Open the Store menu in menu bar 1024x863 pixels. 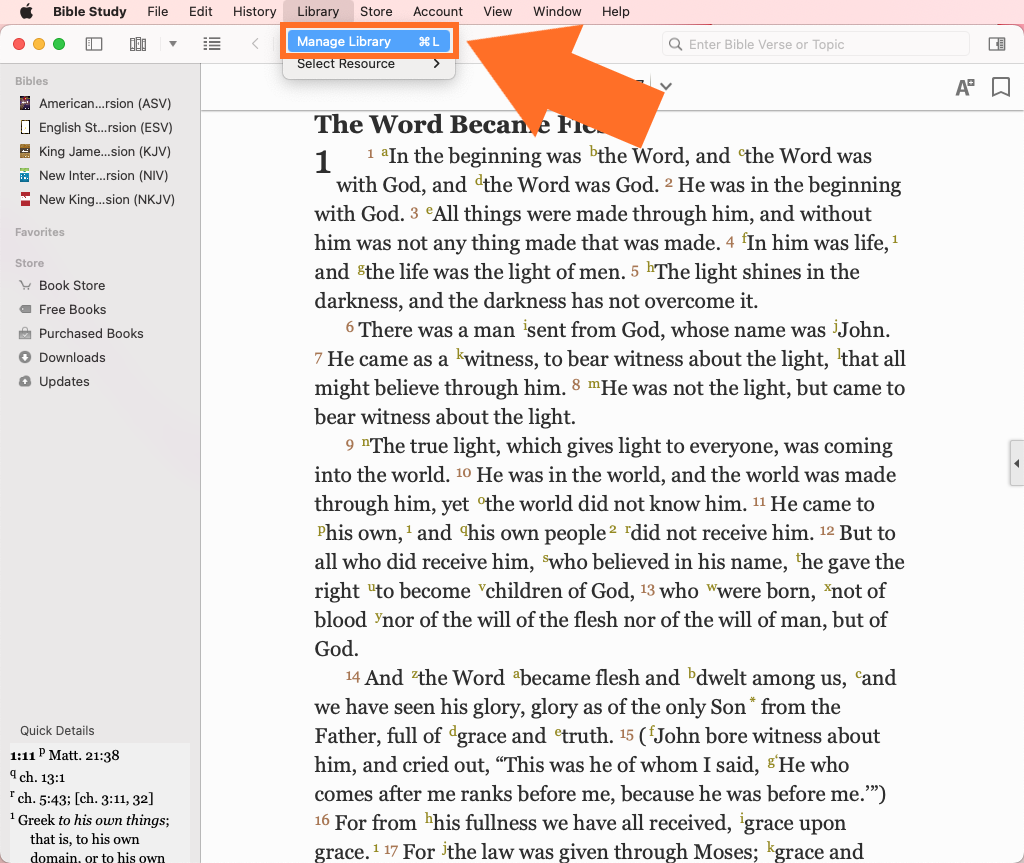(x=376, y=12)
